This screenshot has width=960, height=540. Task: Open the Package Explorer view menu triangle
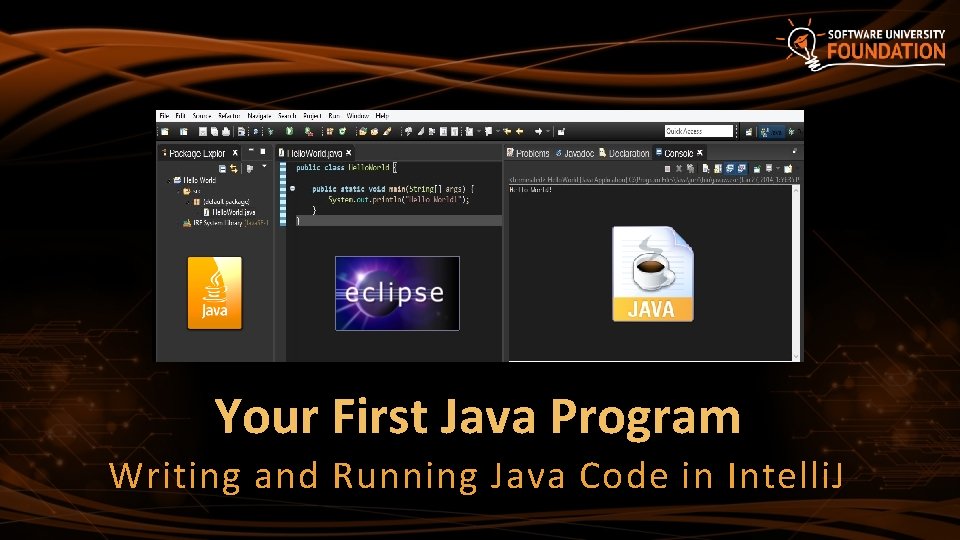(x=264, y=166)
